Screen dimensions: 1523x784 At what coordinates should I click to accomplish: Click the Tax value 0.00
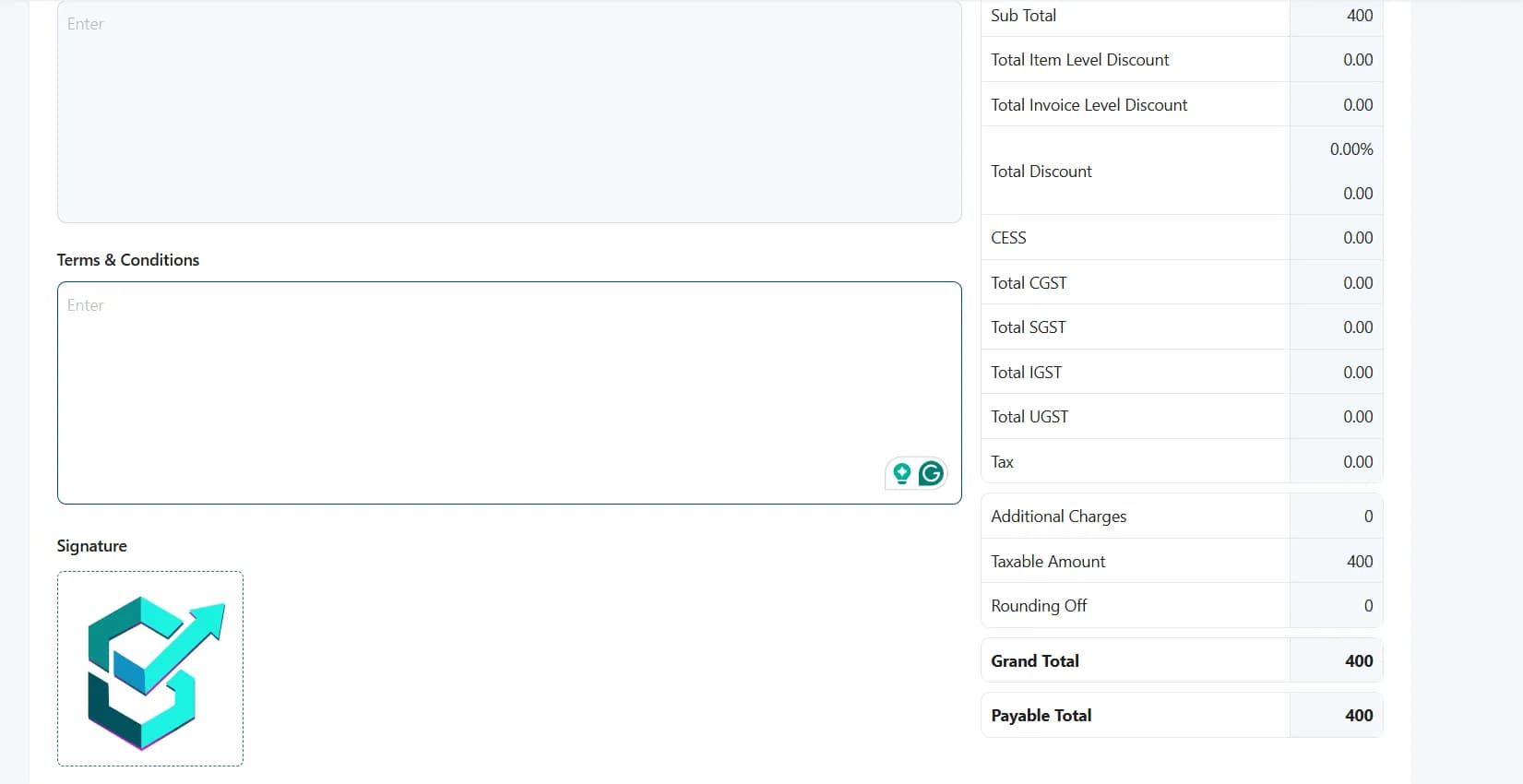1358,462
